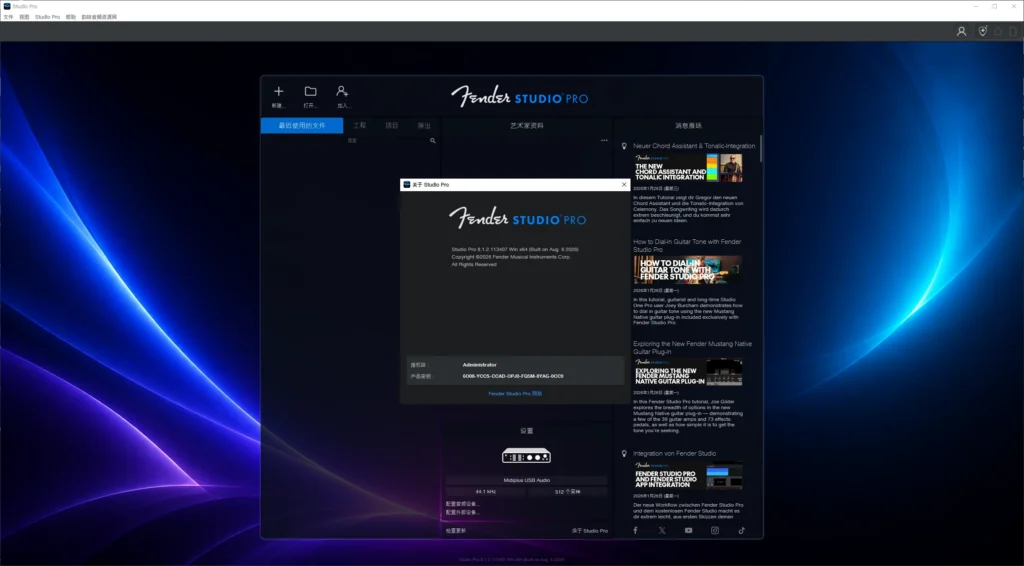Open the Facebook social link
This screenshot has width=1024, height=566.
[x=635, y=530]
